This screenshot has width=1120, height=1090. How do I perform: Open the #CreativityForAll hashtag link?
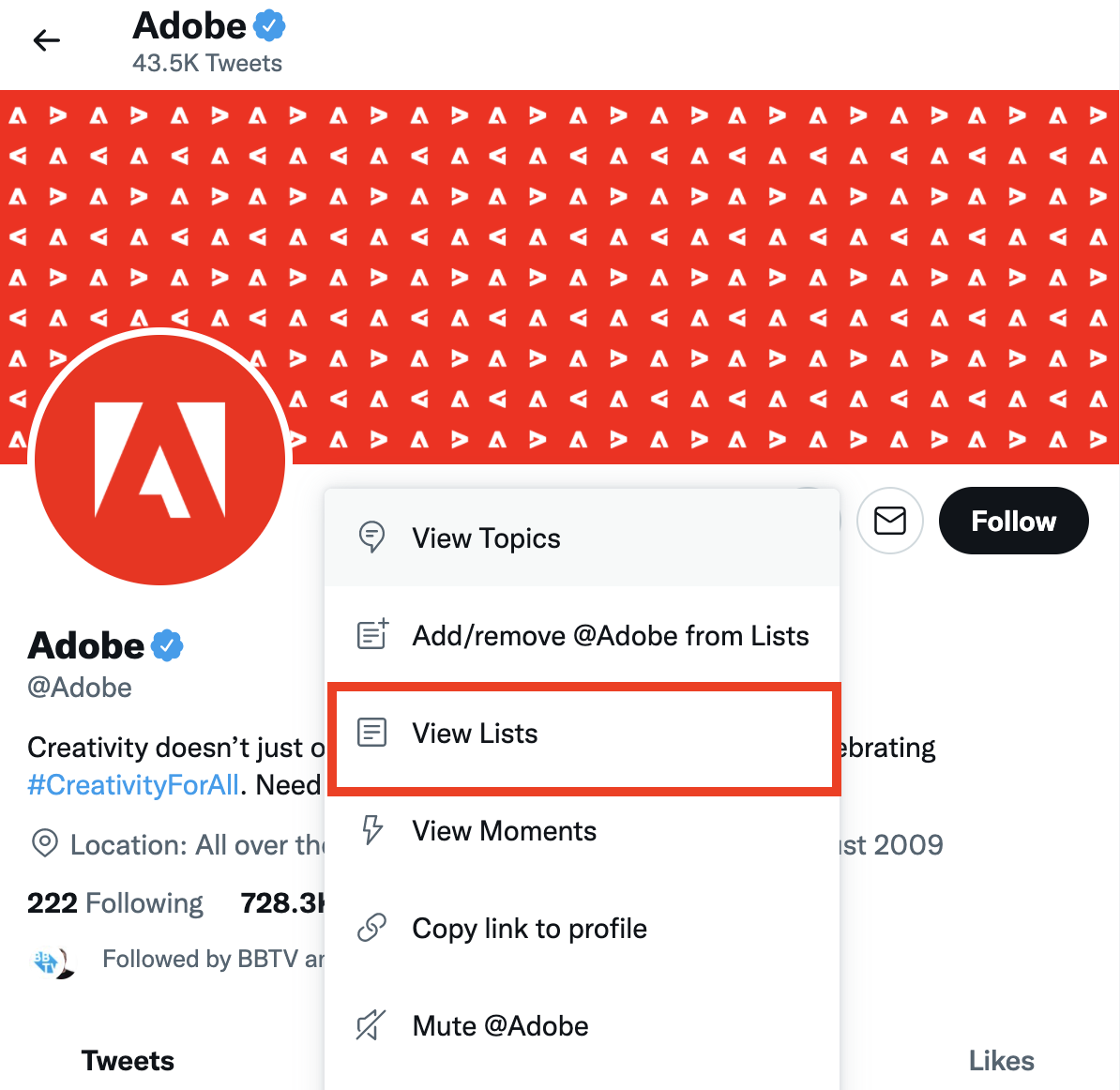[x=132, y=784]
